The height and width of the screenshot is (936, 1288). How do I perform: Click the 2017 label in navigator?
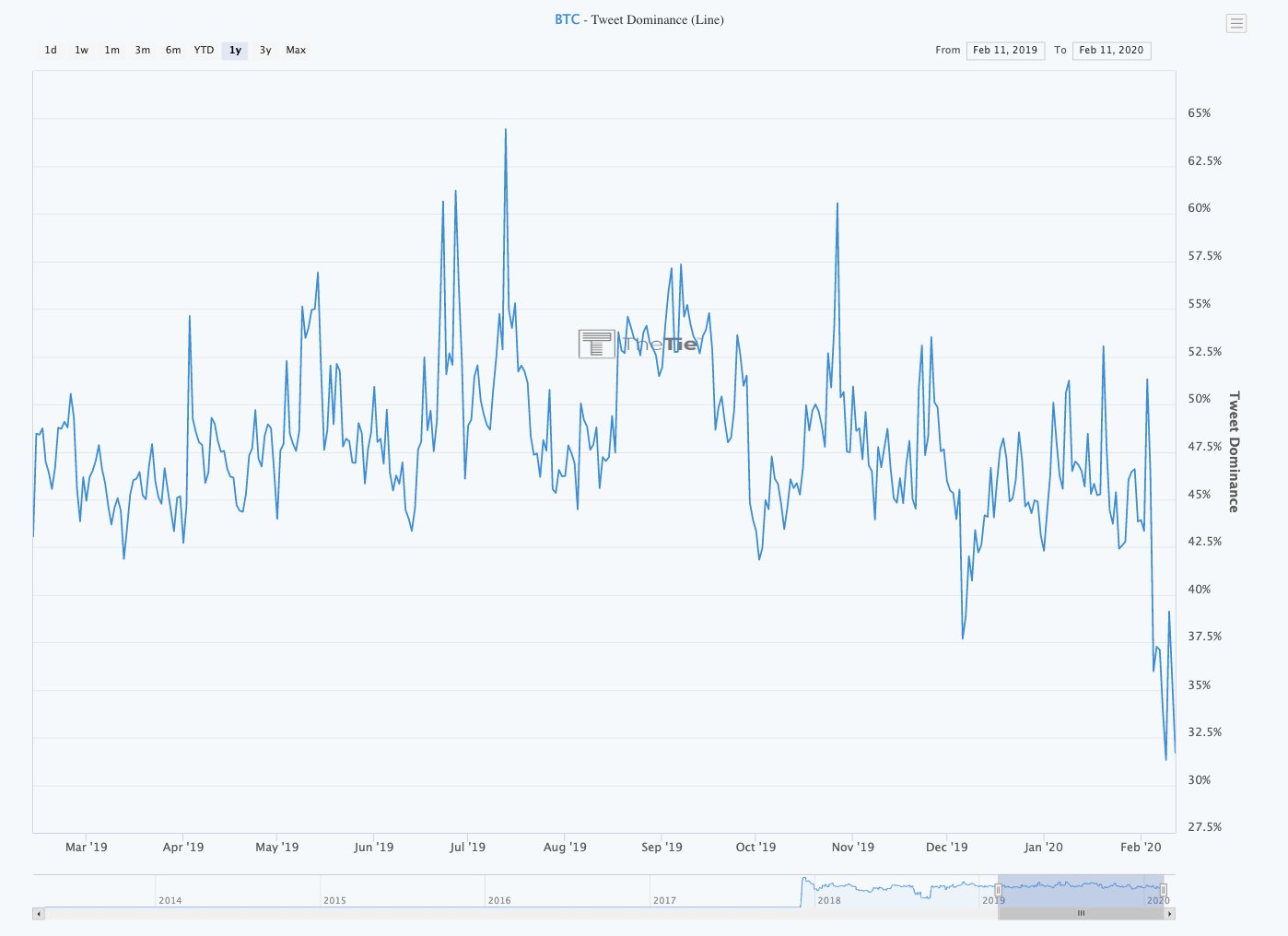tap(664, 901)
